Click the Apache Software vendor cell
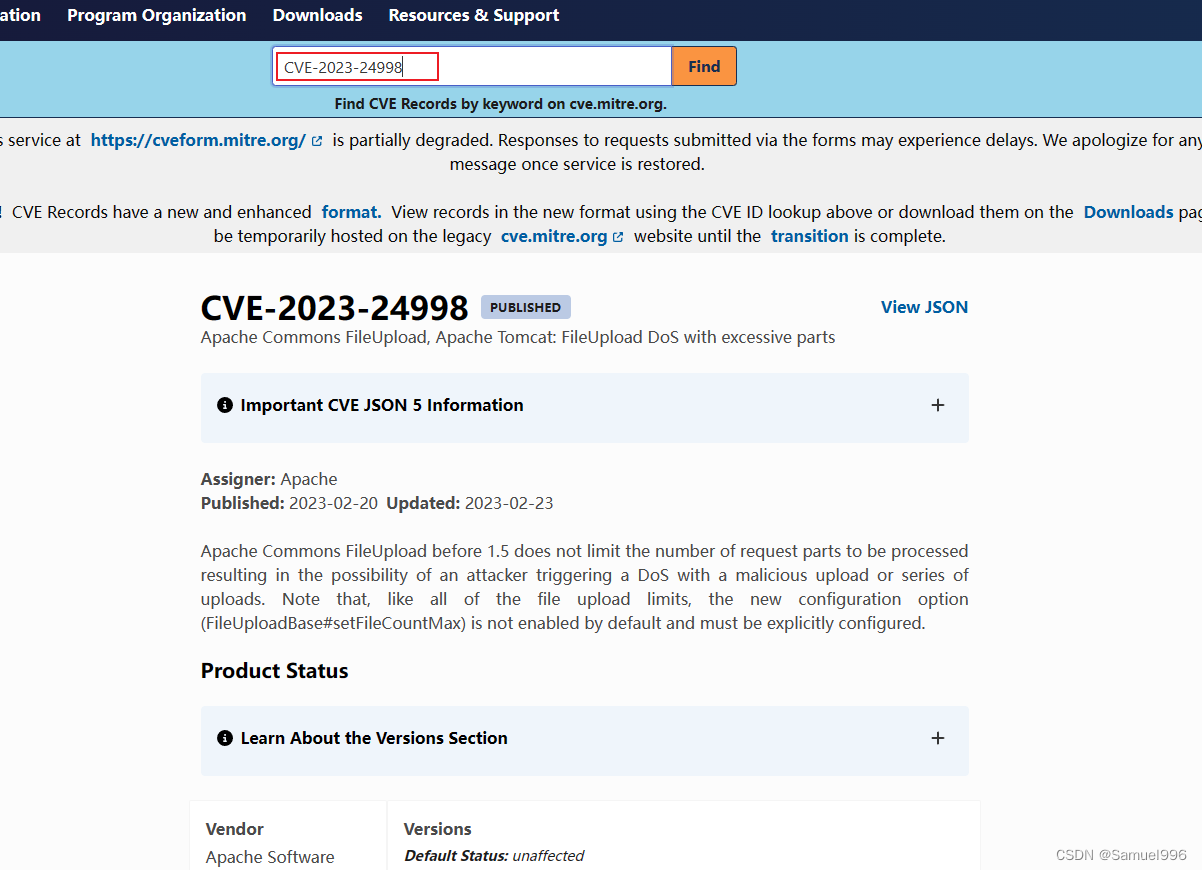Image resolution: width=1202 pixels, height=870 pixels. tap(270, 857)
